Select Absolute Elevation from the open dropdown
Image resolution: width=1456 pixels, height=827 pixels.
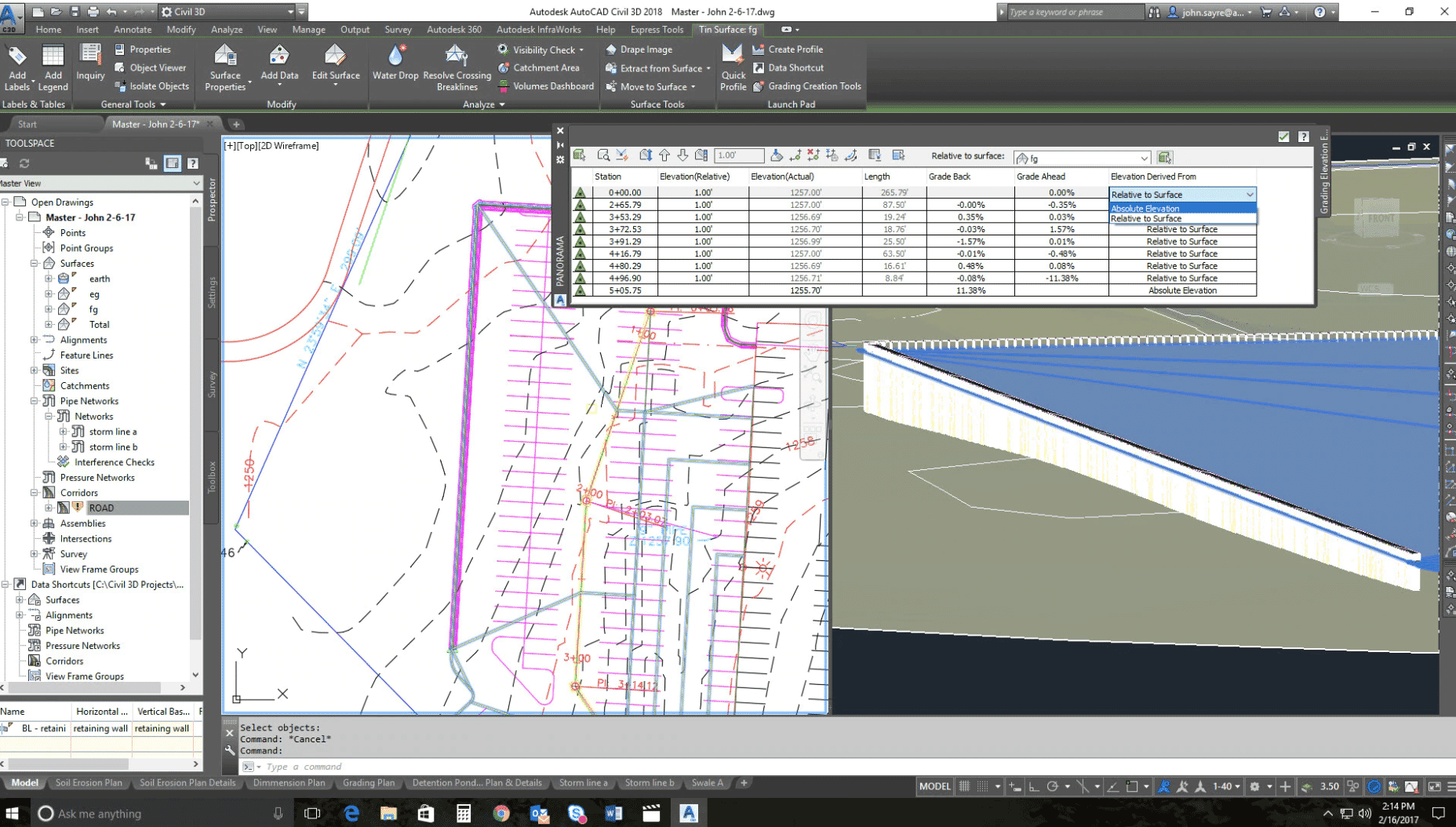[x=1145, y=208]
